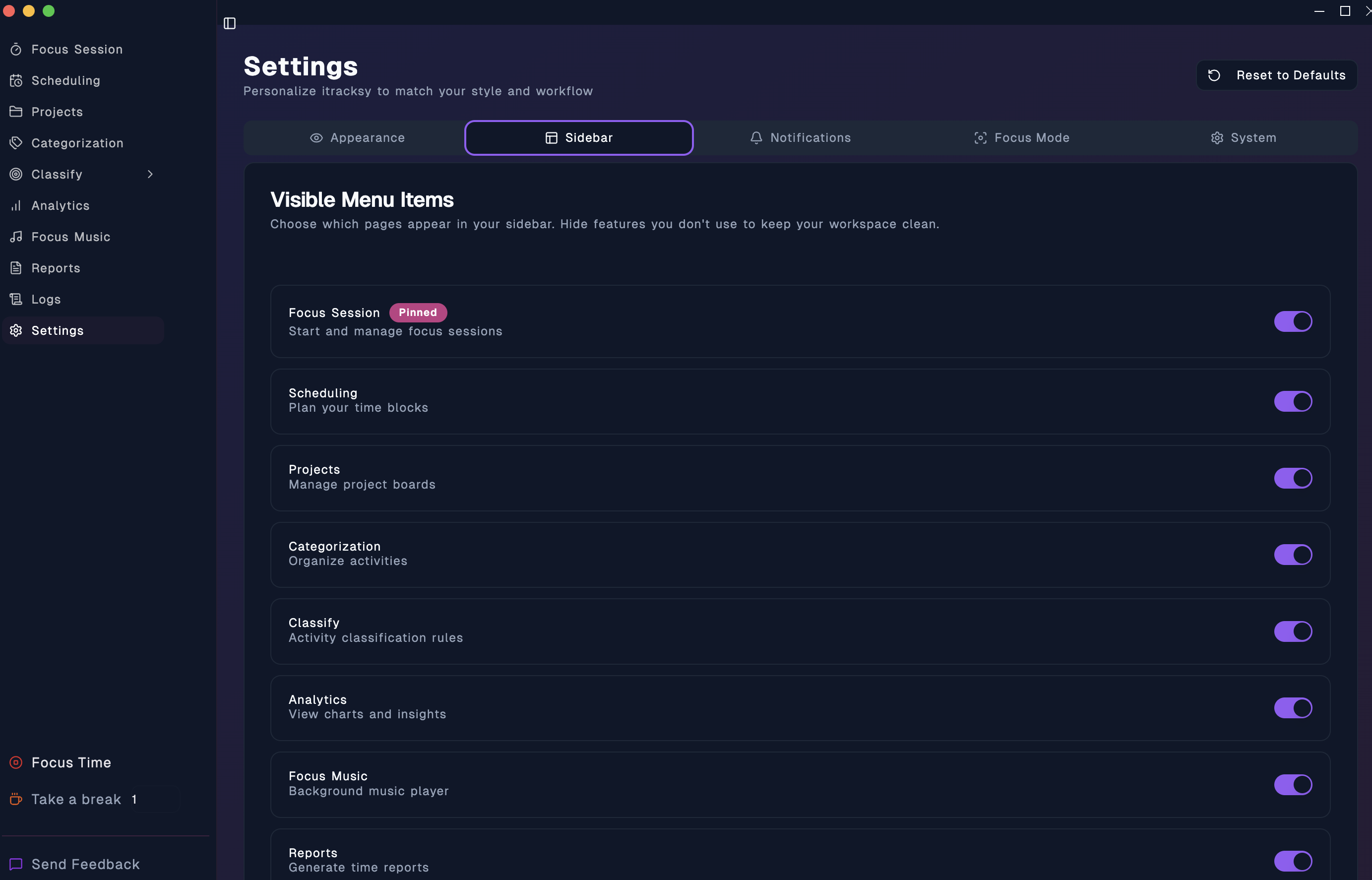Select the Categorization tag icon
Image resolution: width=1372 pixels, height=880 pixels.
(x=16, y=143)
